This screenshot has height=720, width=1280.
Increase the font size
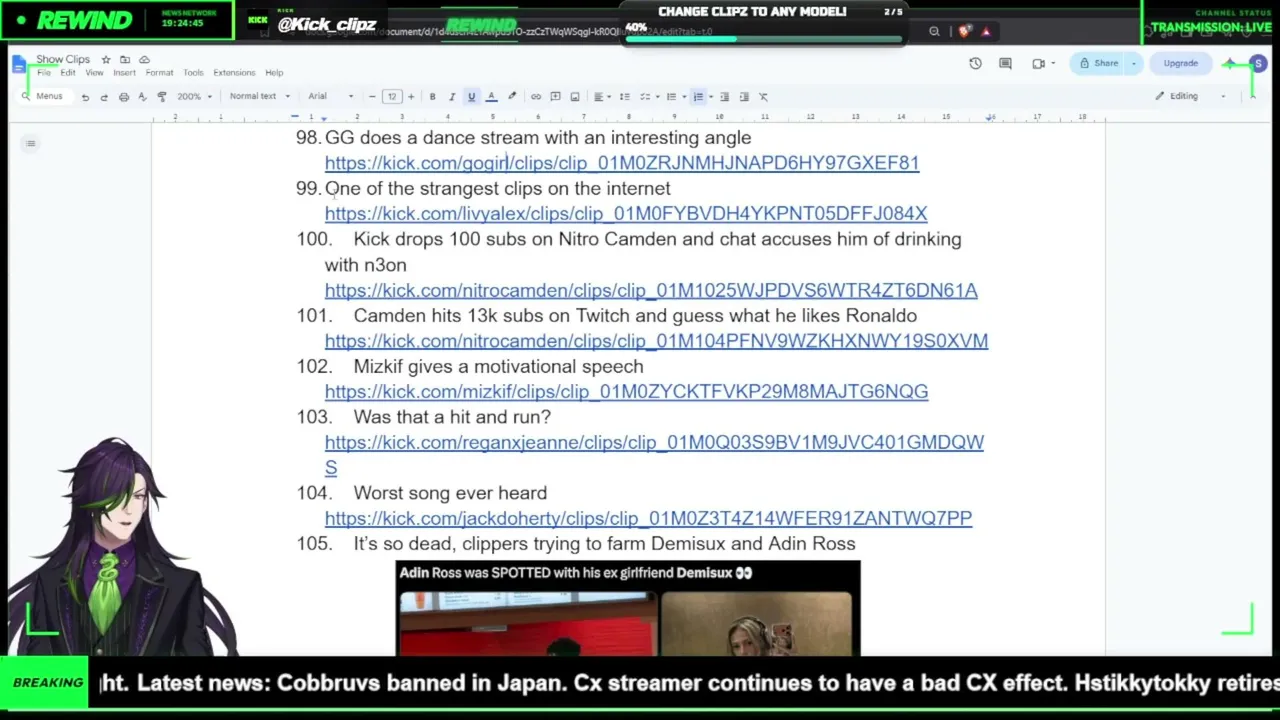410,97
